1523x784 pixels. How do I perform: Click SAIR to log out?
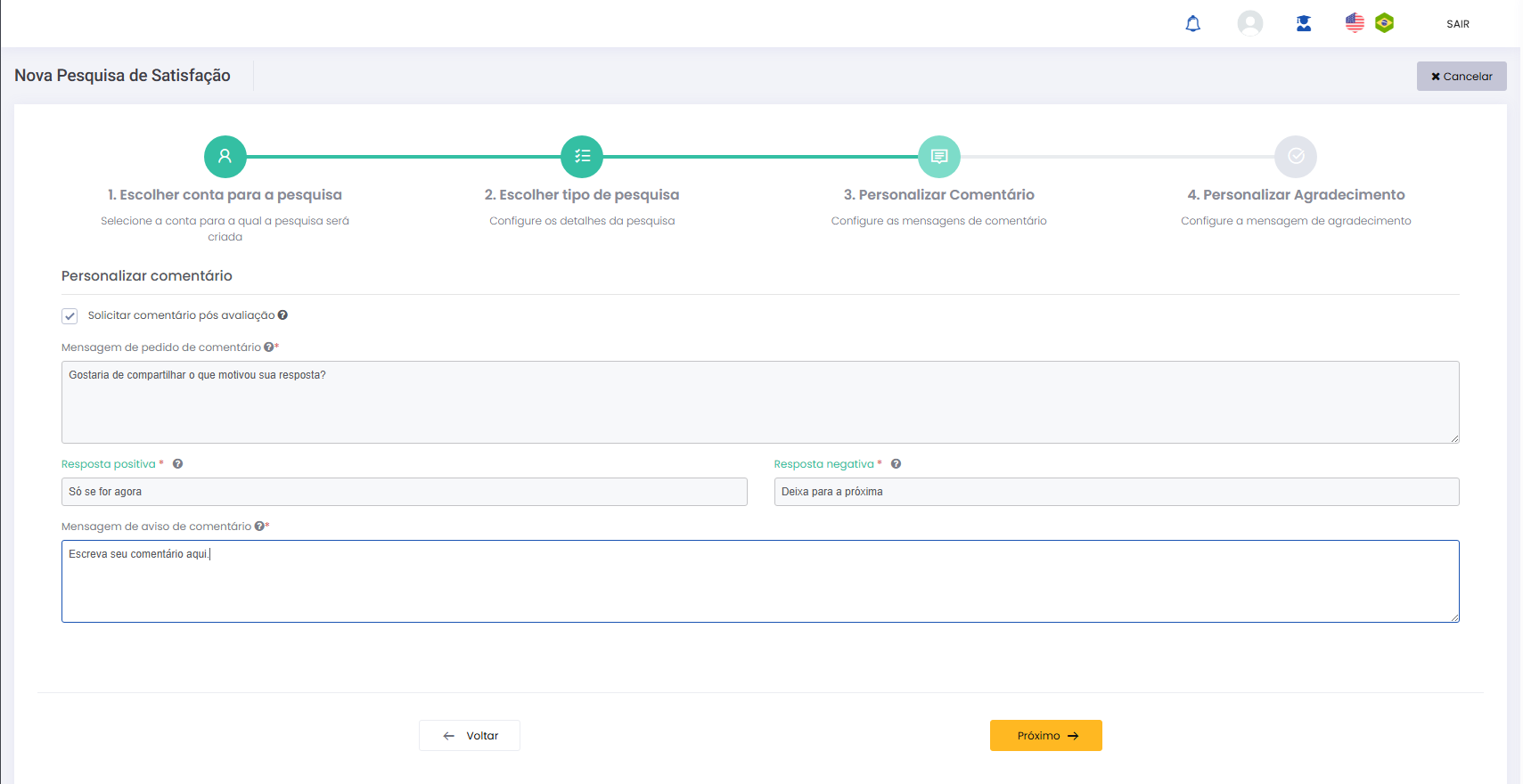1457,24
